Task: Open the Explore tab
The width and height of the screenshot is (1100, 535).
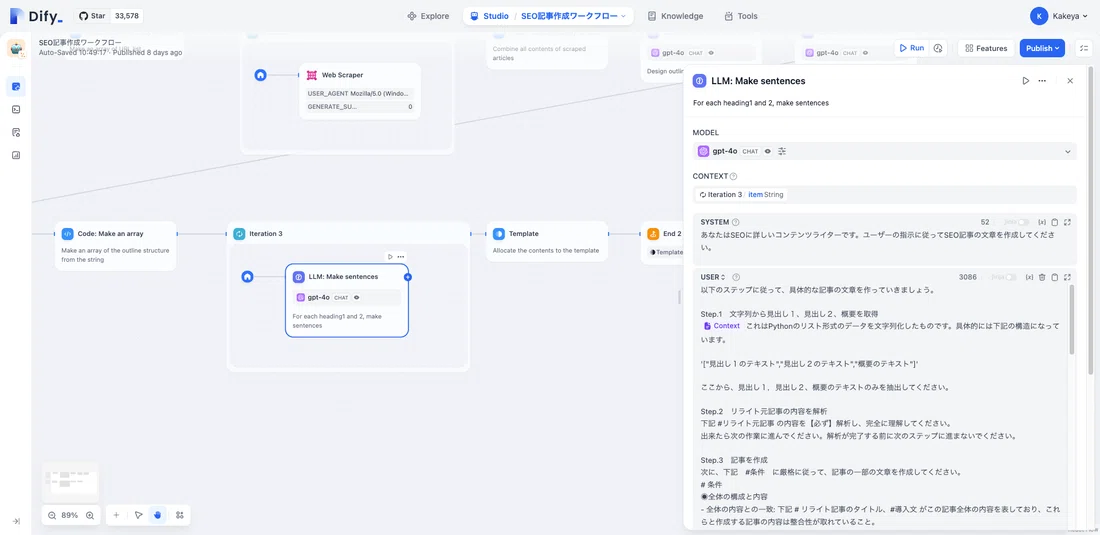Action: pos(428,15)
